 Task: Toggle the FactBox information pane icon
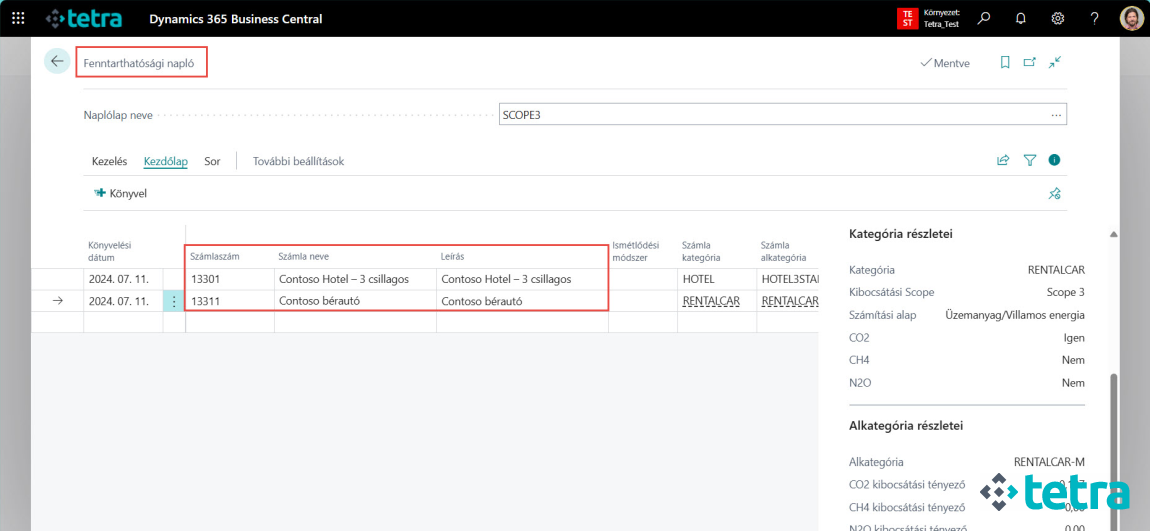pos(1054,160)
